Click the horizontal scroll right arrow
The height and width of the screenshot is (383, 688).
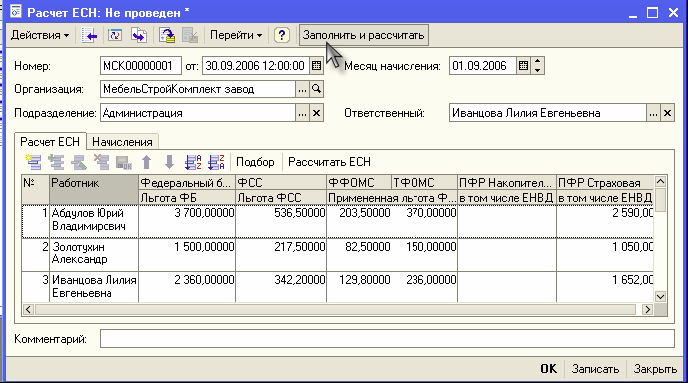click(647, 309)
